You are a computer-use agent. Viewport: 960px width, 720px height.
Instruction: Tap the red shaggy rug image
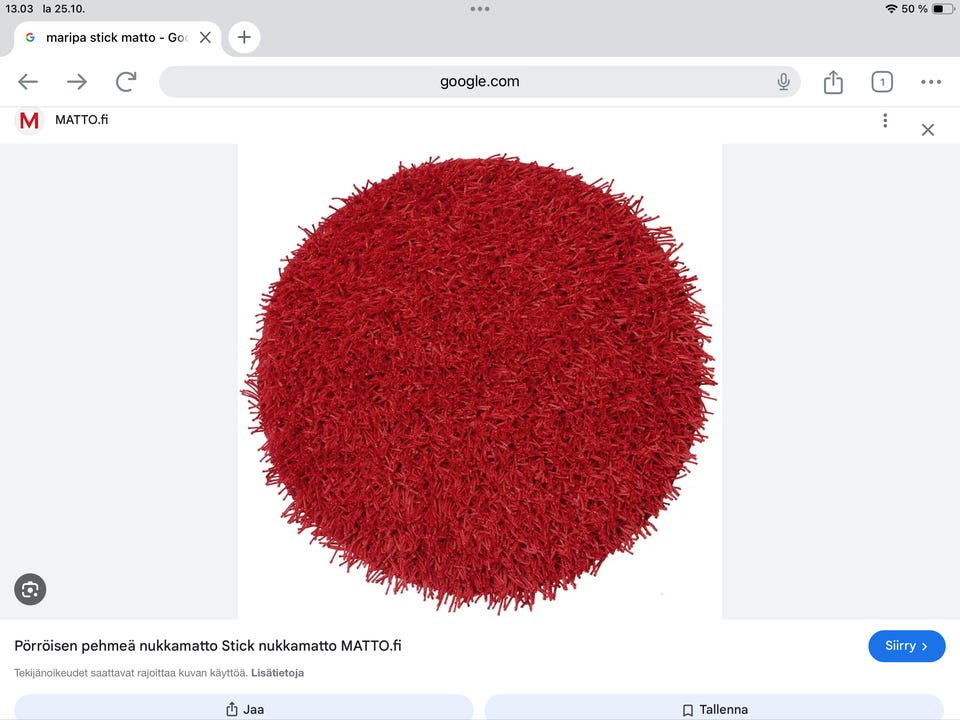point(479,382)
